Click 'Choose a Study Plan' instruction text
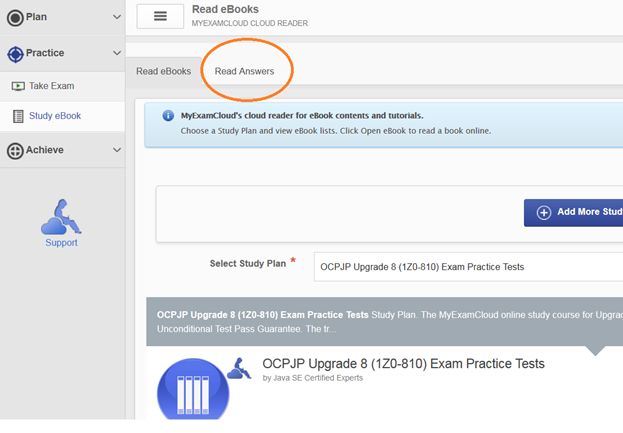This screenshot has width=623, height=433. coord(336,131)
